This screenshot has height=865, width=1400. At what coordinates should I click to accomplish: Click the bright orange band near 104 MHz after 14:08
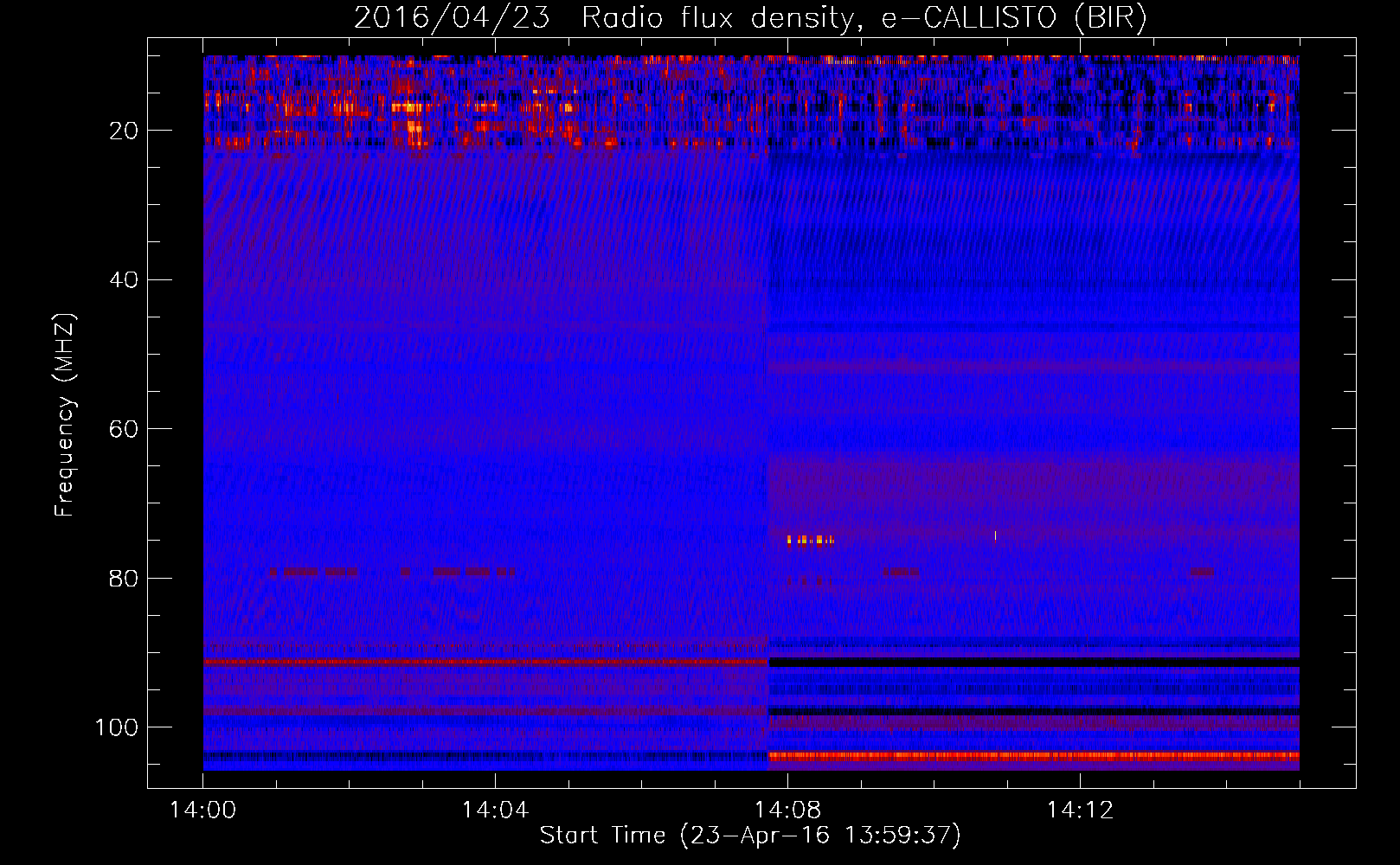[1034, 755]
